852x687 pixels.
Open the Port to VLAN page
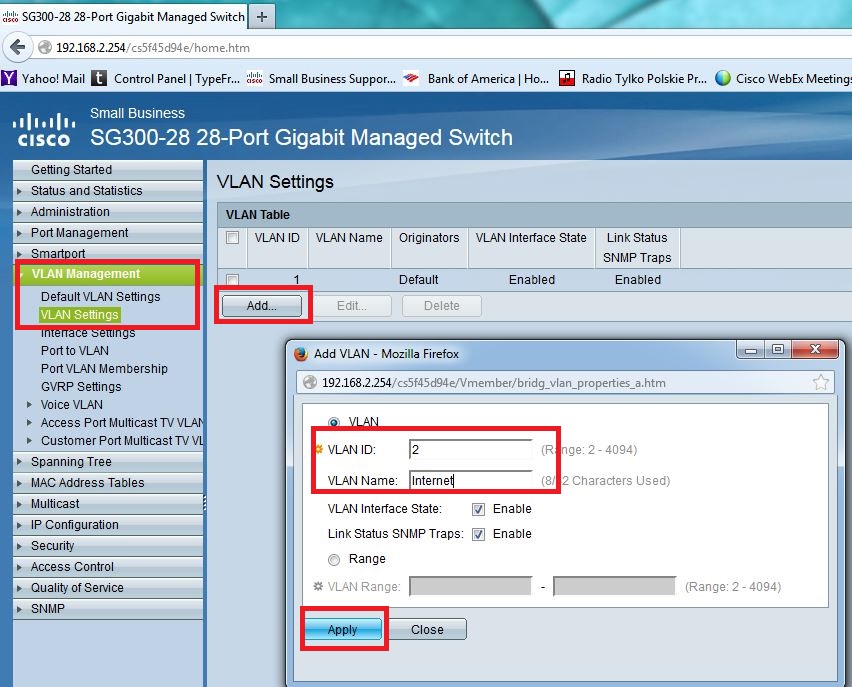pyautogui.click(x=74, y=351)
